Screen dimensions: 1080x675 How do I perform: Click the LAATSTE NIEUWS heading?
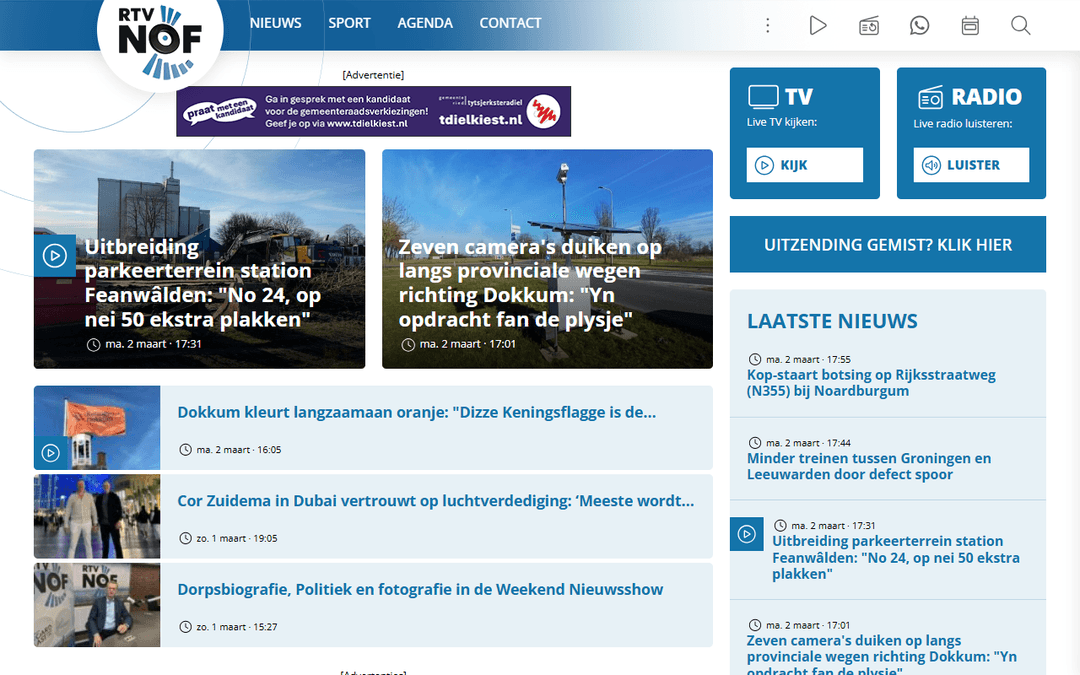pos(832,321)
